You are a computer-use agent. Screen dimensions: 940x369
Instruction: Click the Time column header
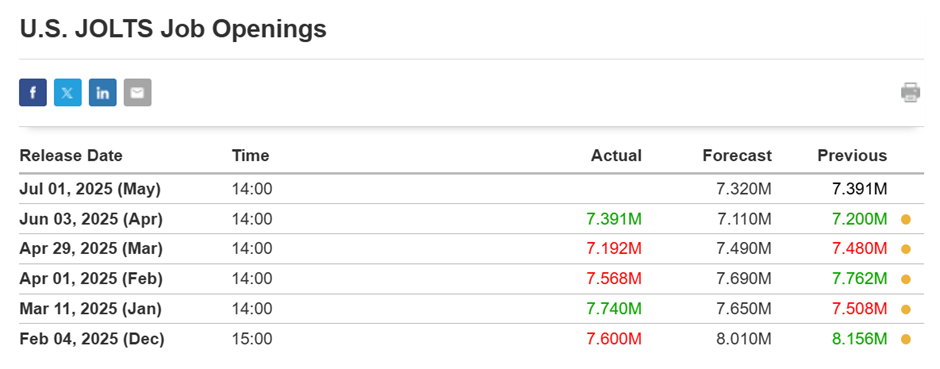(251, 156)
